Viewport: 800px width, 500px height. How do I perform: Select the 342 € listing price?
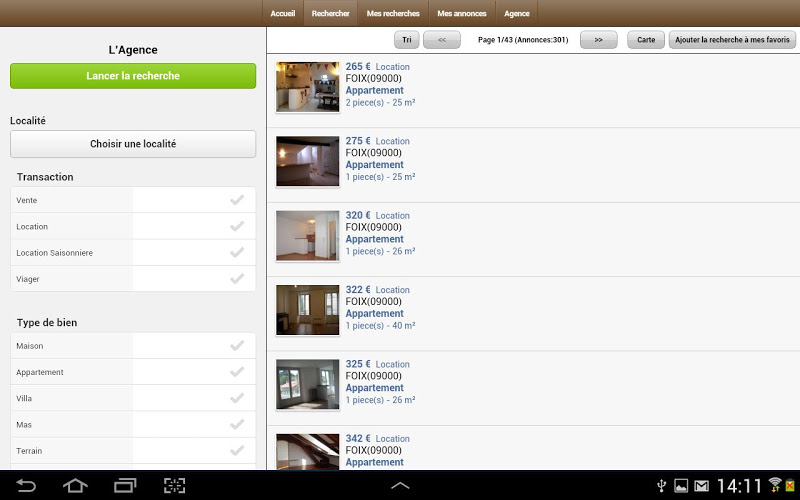coord(358,438)
